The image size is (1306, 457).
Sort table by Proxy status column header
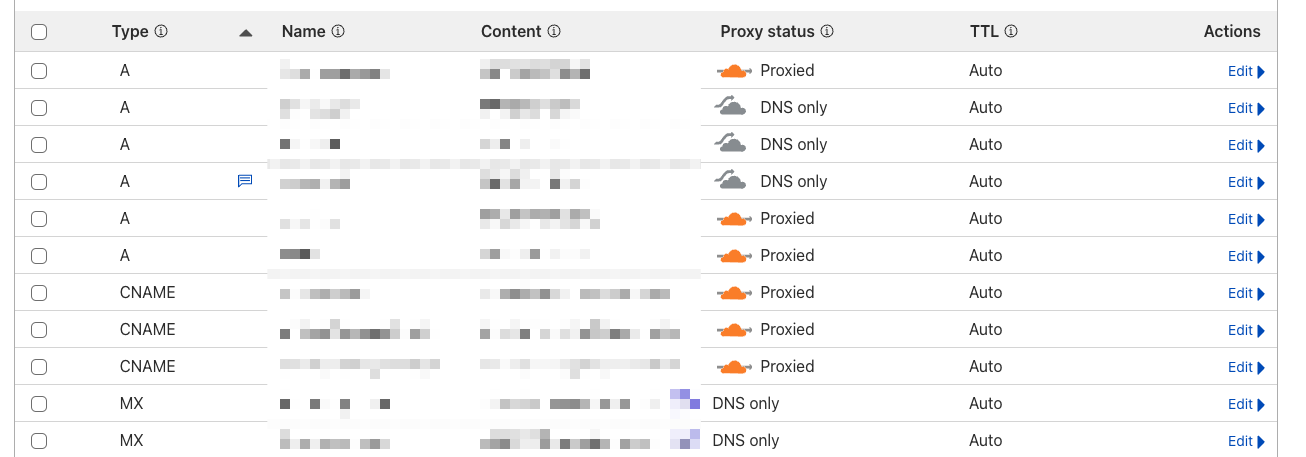pos(767,32)
